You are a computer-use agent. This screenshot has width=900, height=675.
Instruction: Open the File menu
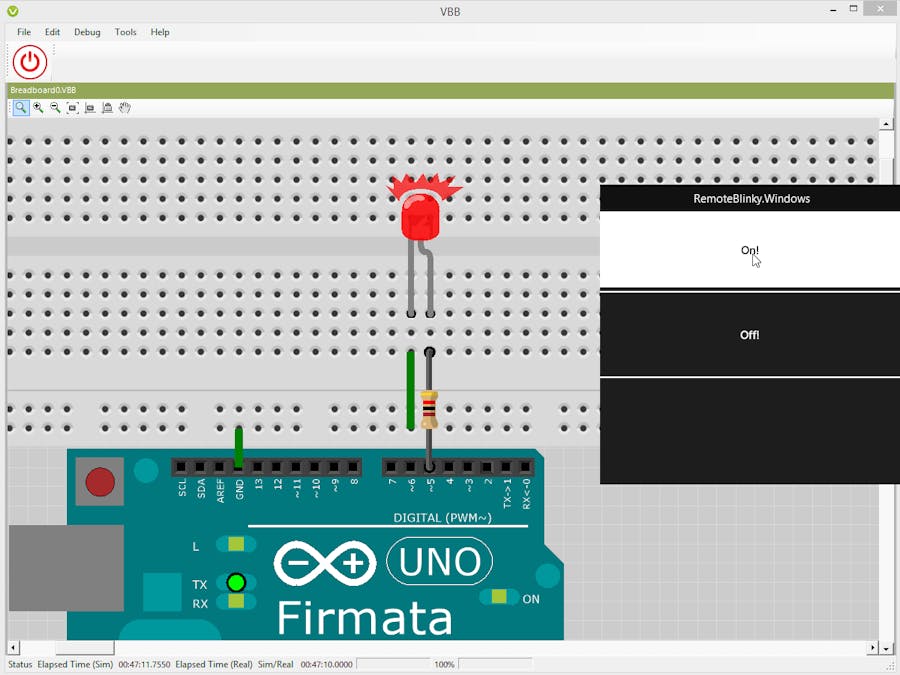pos(24,32)
